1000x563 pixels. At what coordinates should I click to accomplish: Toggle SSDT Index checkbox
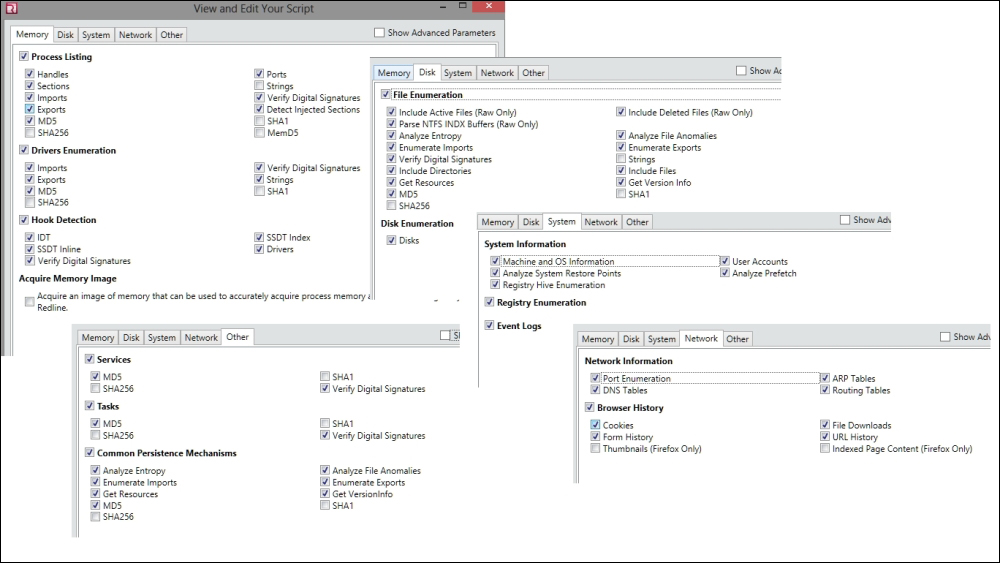259,237
